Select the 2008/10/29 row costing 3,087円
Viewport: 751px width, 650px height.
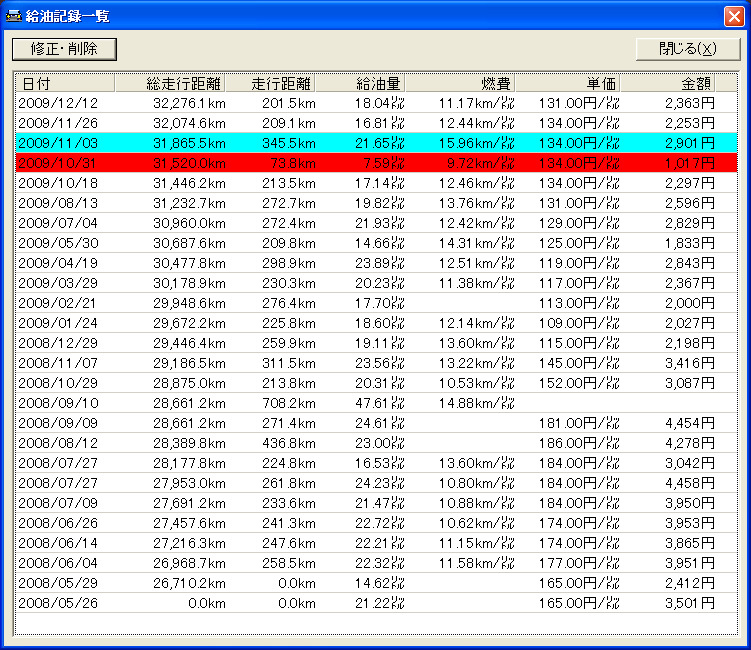click(x=375, y=383)
